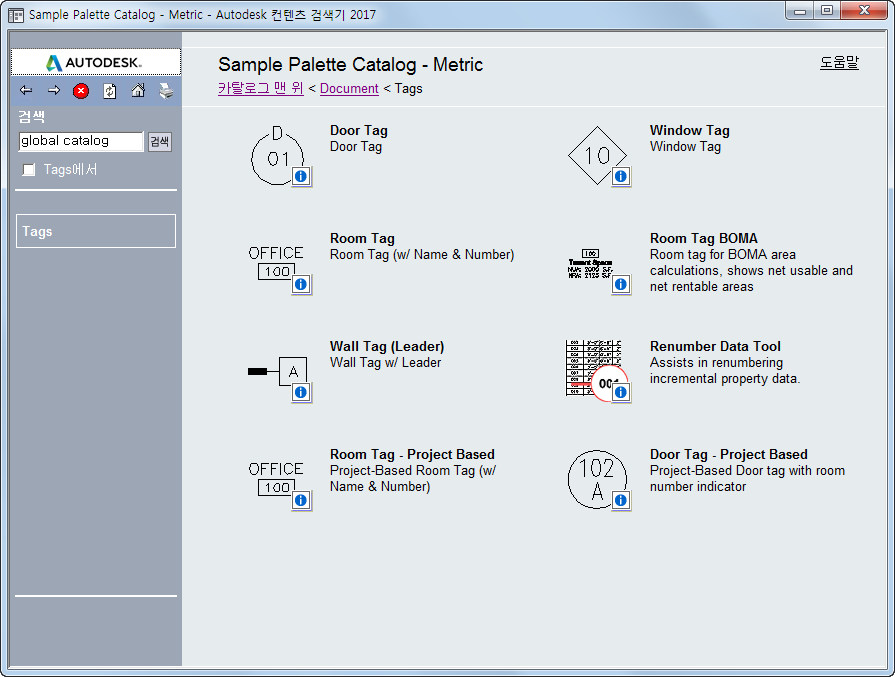895x677 pixels.
Task: Click 'Door Tag - Project Based' title
Action: click(728, 454)
